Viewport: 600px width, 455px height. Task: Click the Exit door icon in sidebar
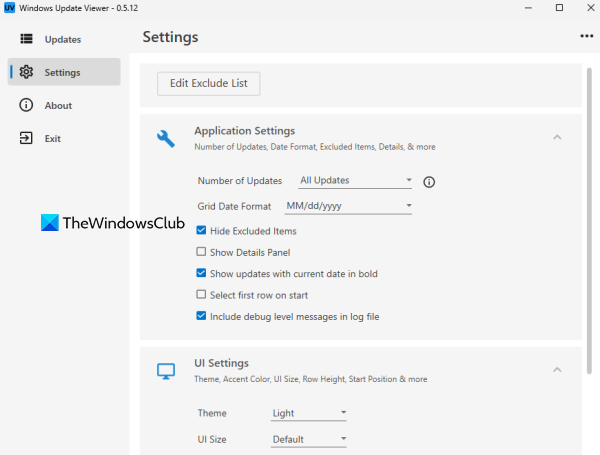click(26, 138)
